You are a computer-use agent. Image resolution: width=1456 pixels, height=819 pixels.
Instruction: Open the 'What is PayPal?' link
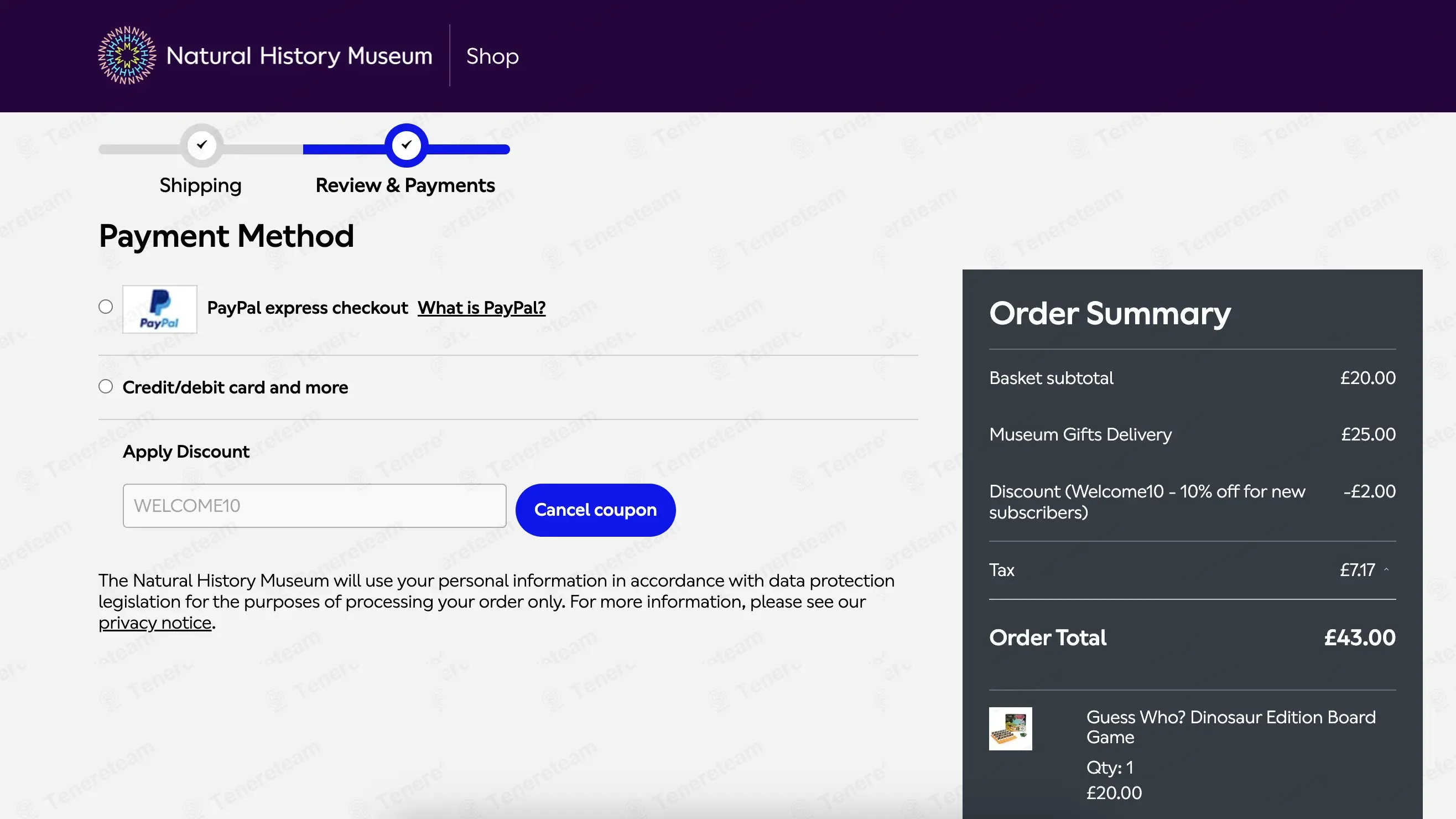pos(482,308)
